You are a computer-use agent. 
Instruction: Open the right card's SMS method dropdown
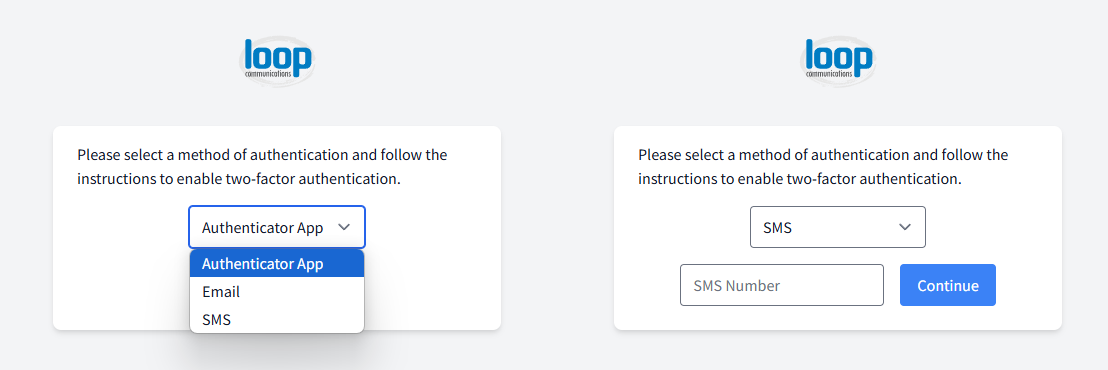(x=837, y=227)
